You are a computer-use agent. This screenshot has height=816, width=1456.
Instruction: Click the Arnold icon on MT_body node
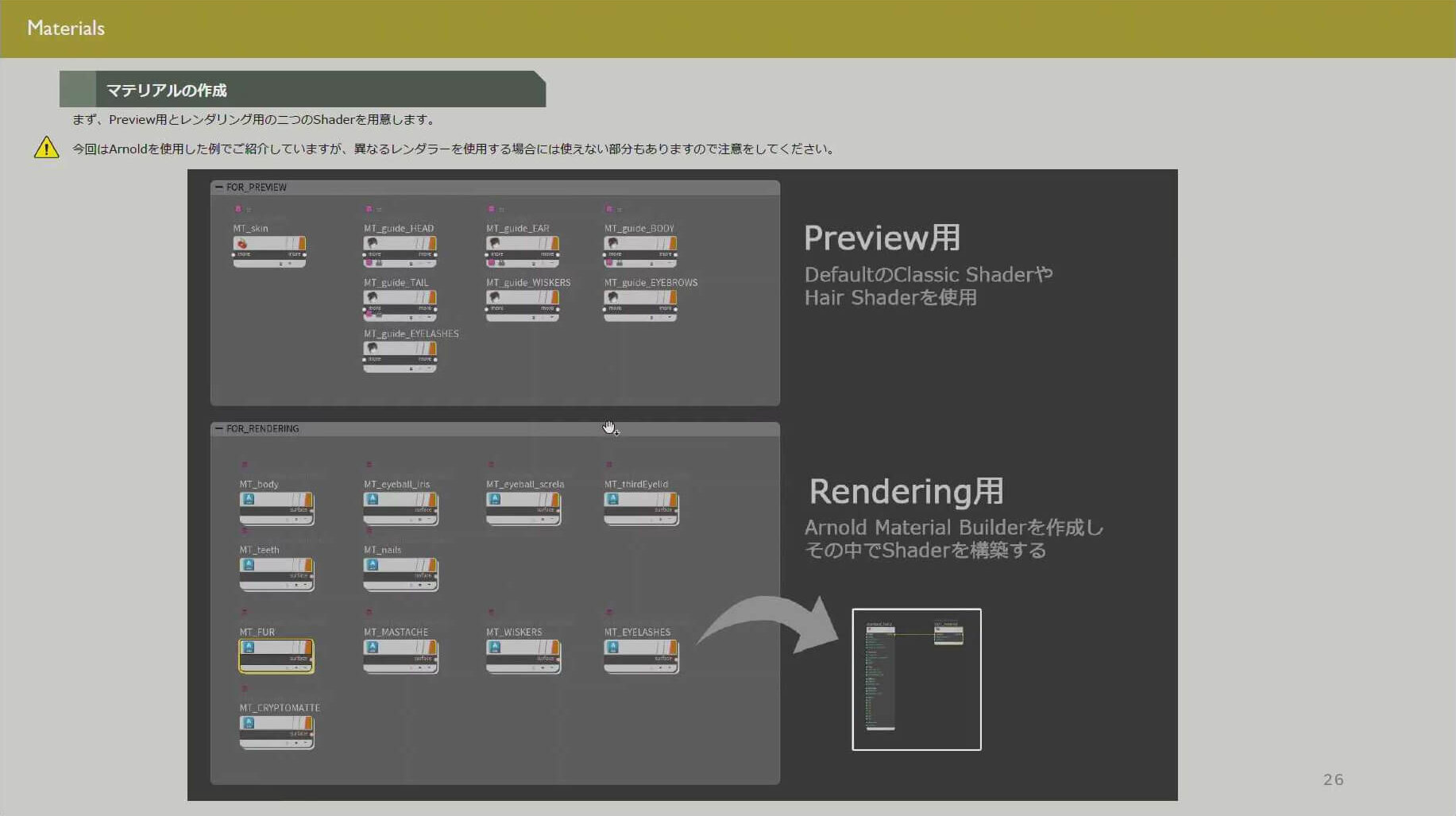coord(249,499)
